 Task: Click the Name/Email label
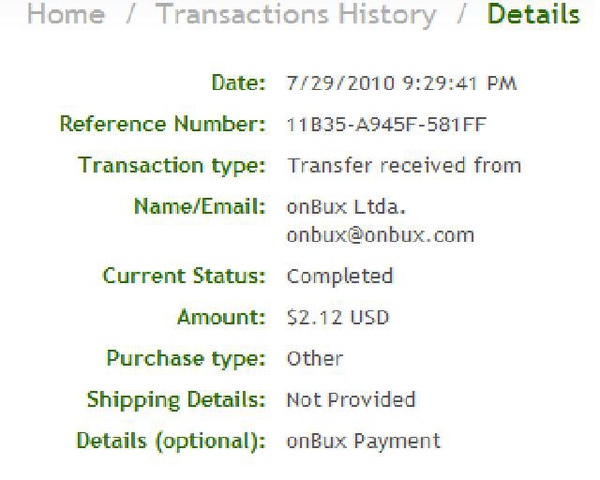199,207
